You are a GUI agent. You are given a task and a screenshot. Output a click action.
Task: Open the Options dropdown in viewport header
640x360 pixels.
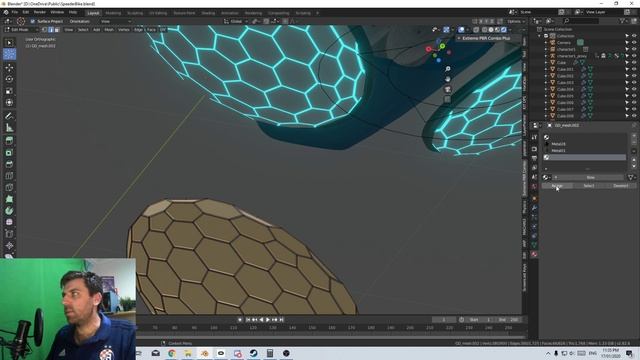pyautogui.click(x=516, y=21)
